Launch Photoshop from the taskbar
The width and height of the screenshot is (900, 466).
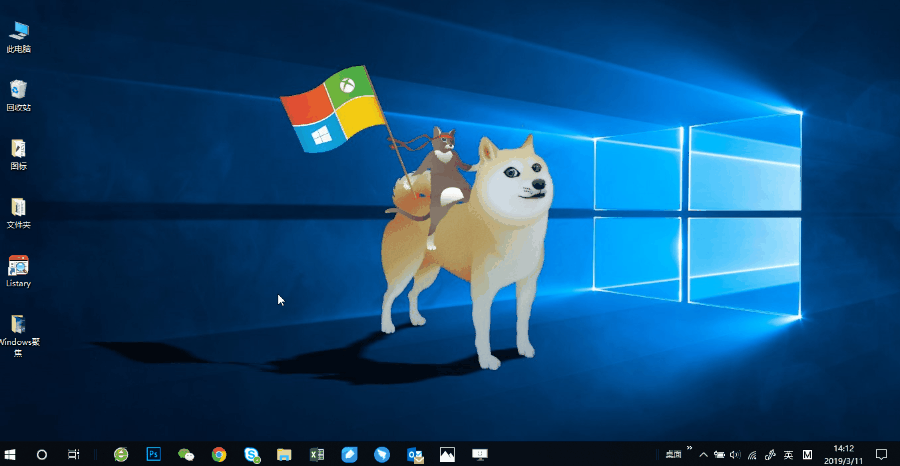[x=153, y=455]
